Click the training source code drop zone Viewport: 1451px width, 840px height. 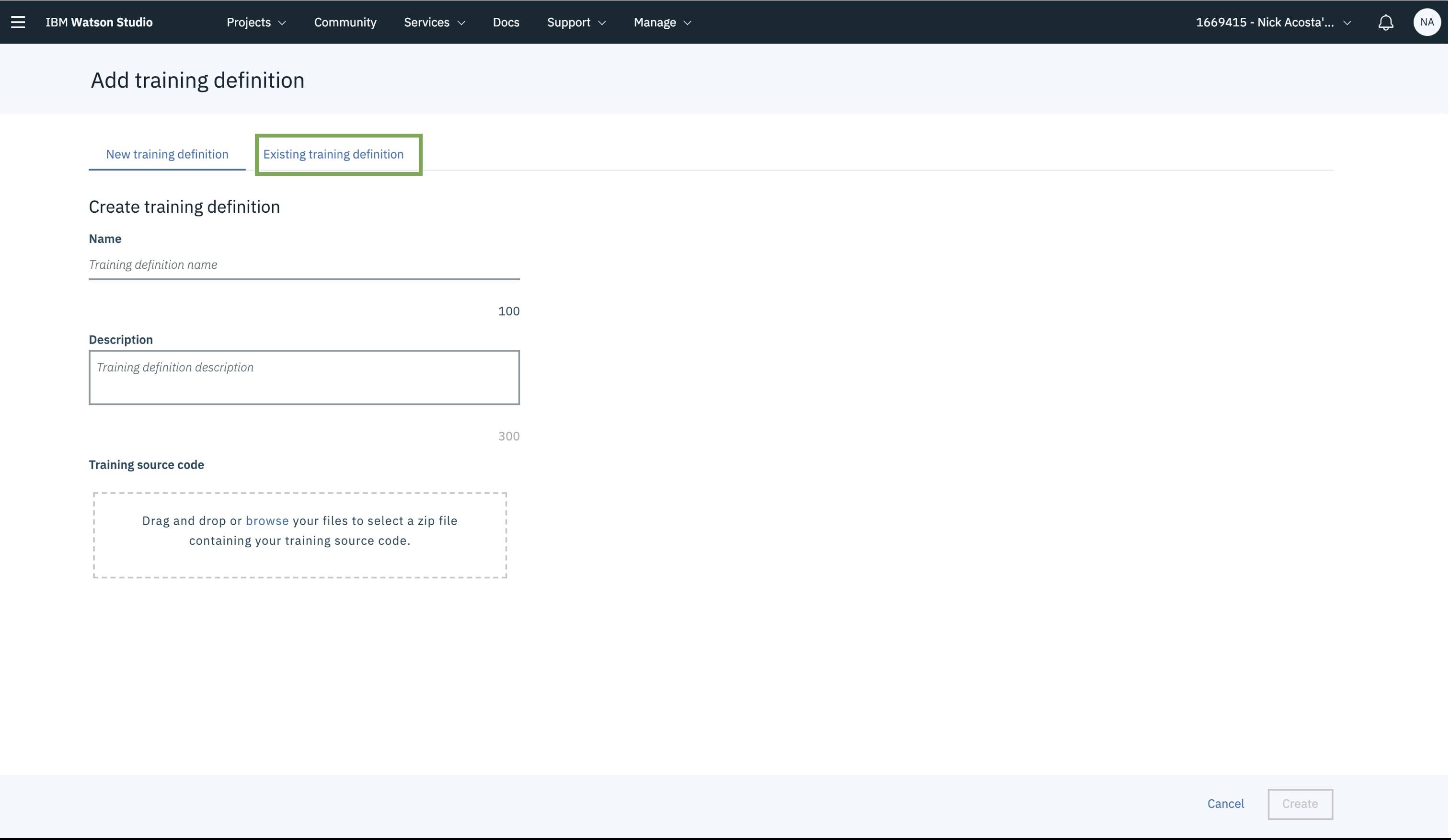(300, 535)
